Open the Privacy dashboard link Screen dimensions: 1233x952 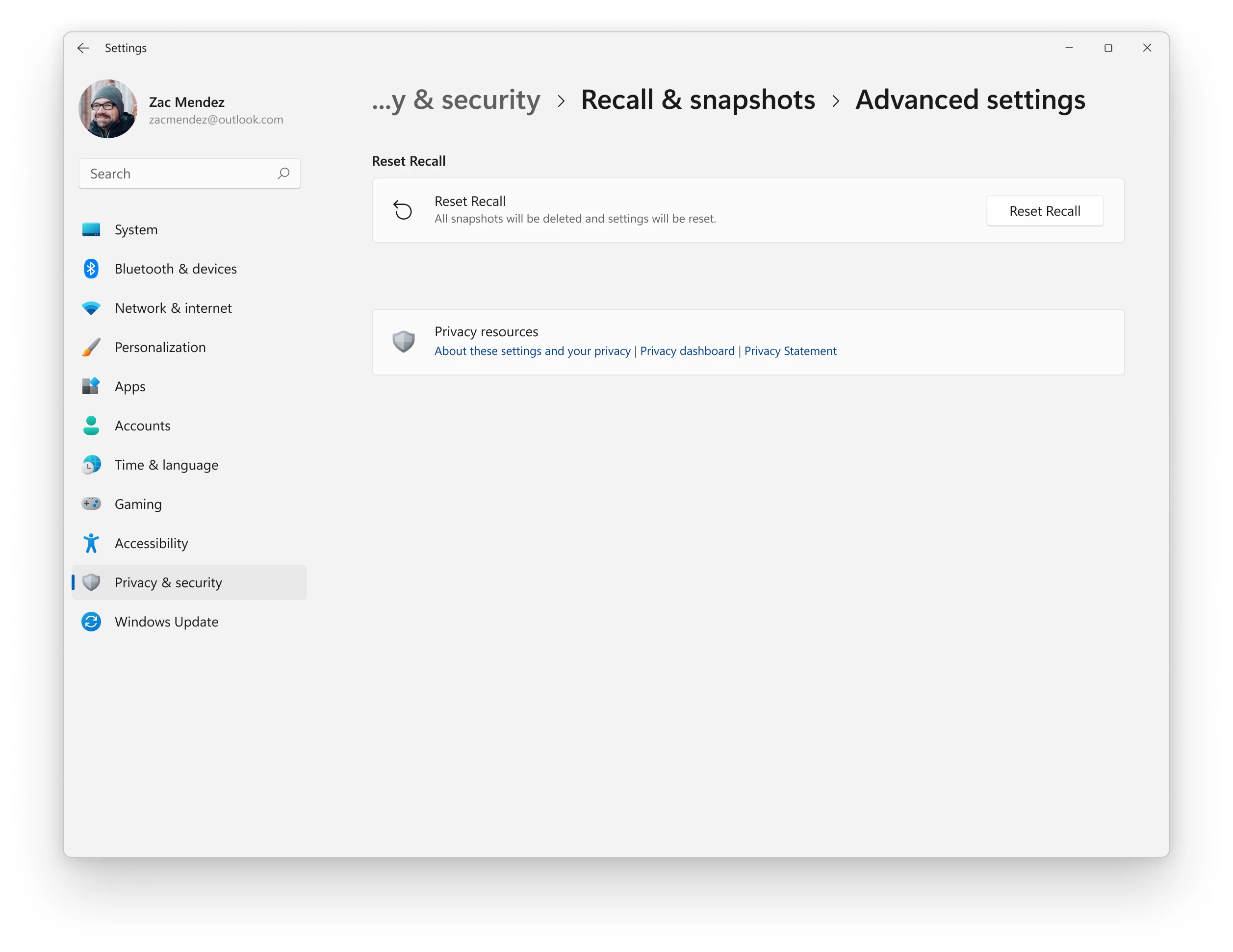point(687,351)
